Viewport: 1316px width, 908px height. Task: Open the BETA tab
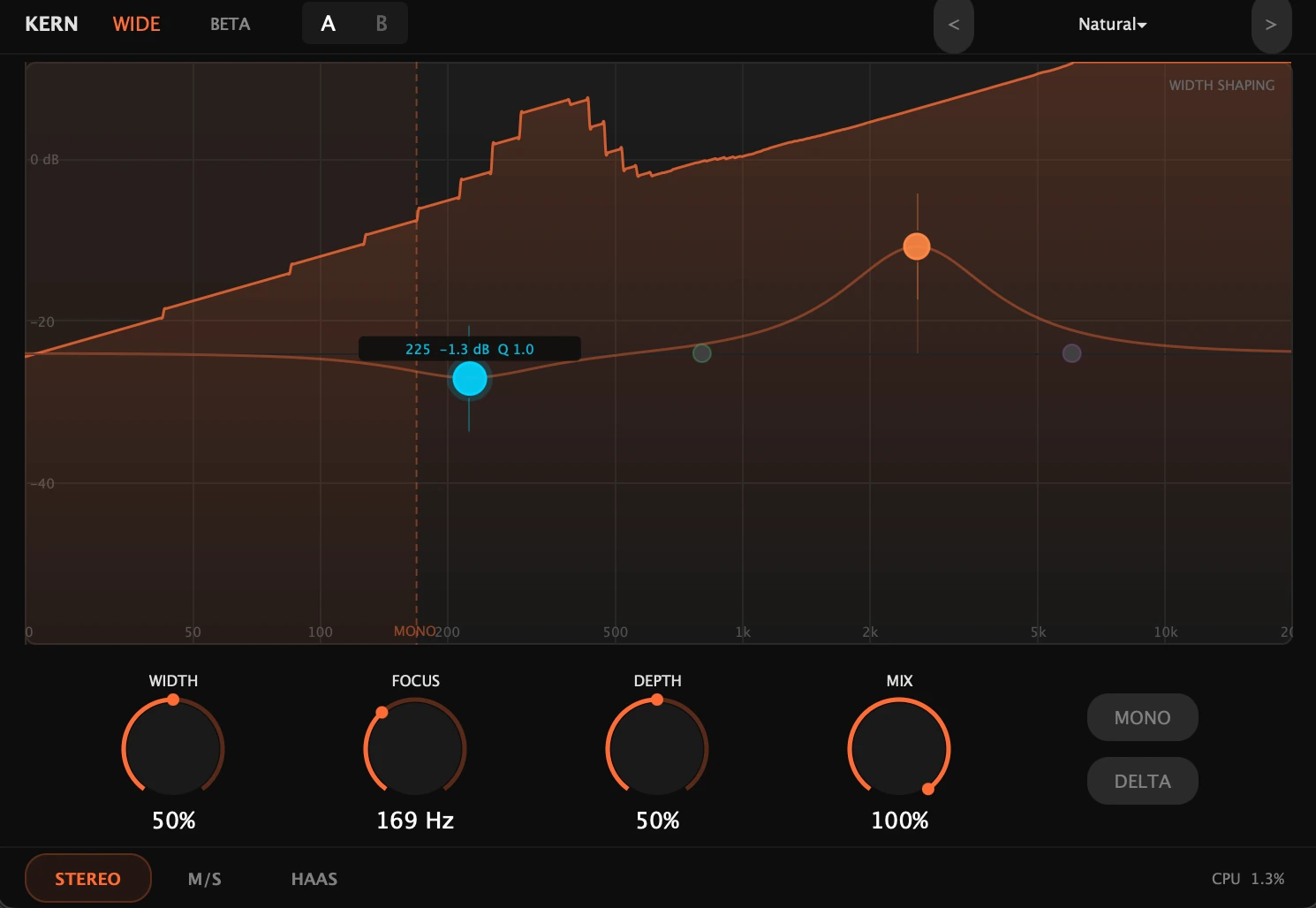point(230,24)
